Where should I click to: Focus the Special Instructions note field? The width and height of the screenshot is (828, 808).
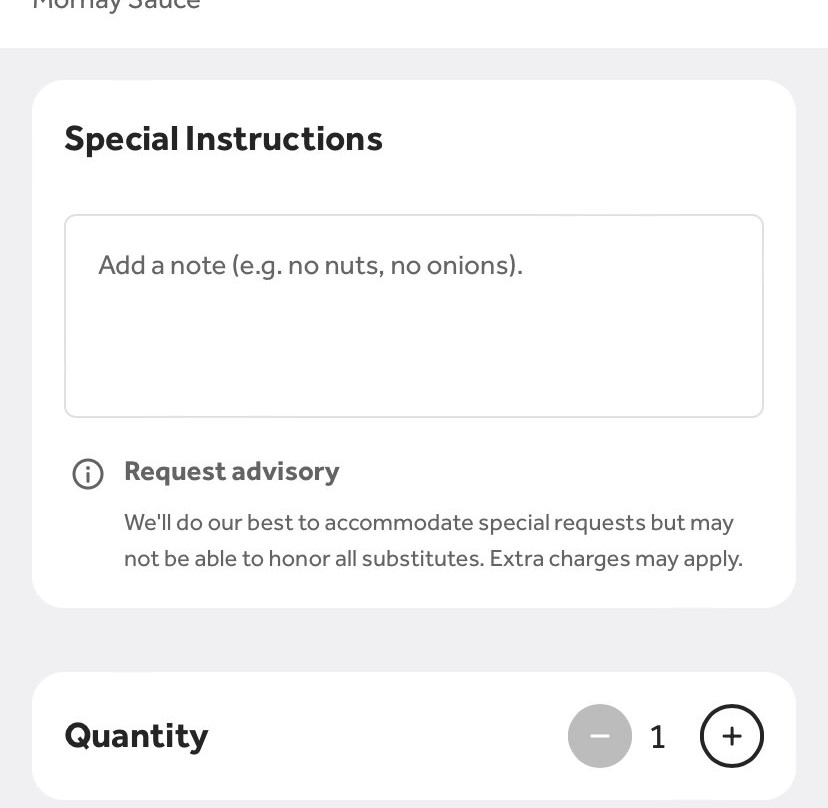tap(414, 315)
